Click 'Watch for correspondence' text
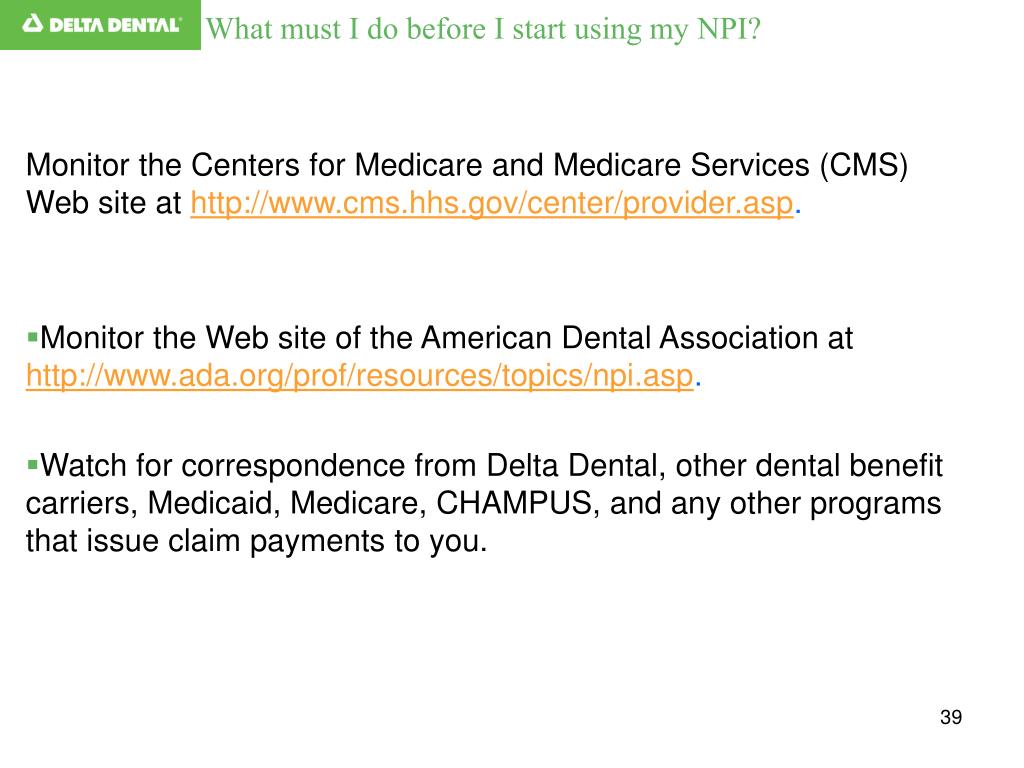 click(x=222, y=466)
